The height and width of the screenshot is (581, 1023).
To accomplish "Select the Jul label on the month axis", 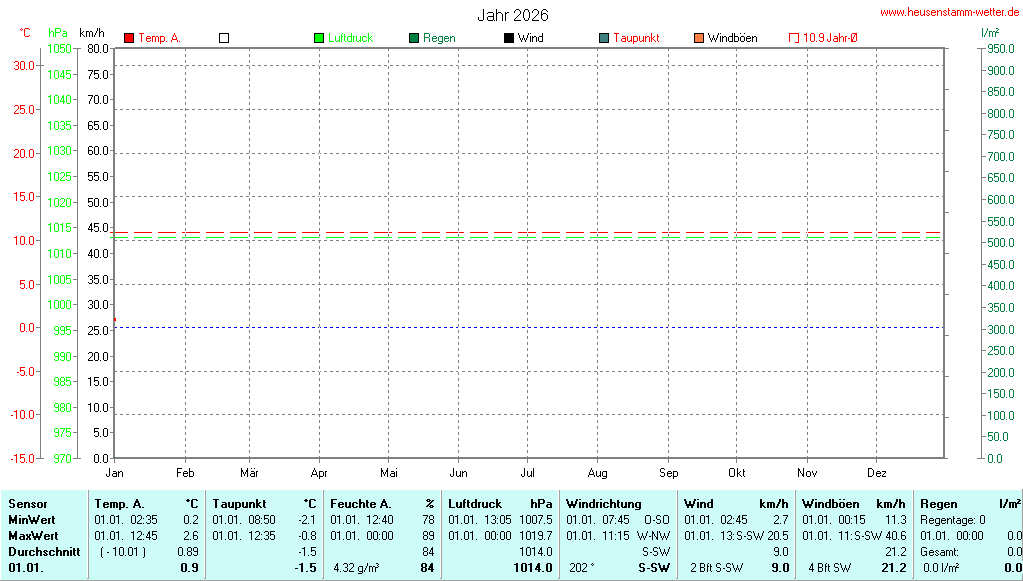I will [528, 472].
